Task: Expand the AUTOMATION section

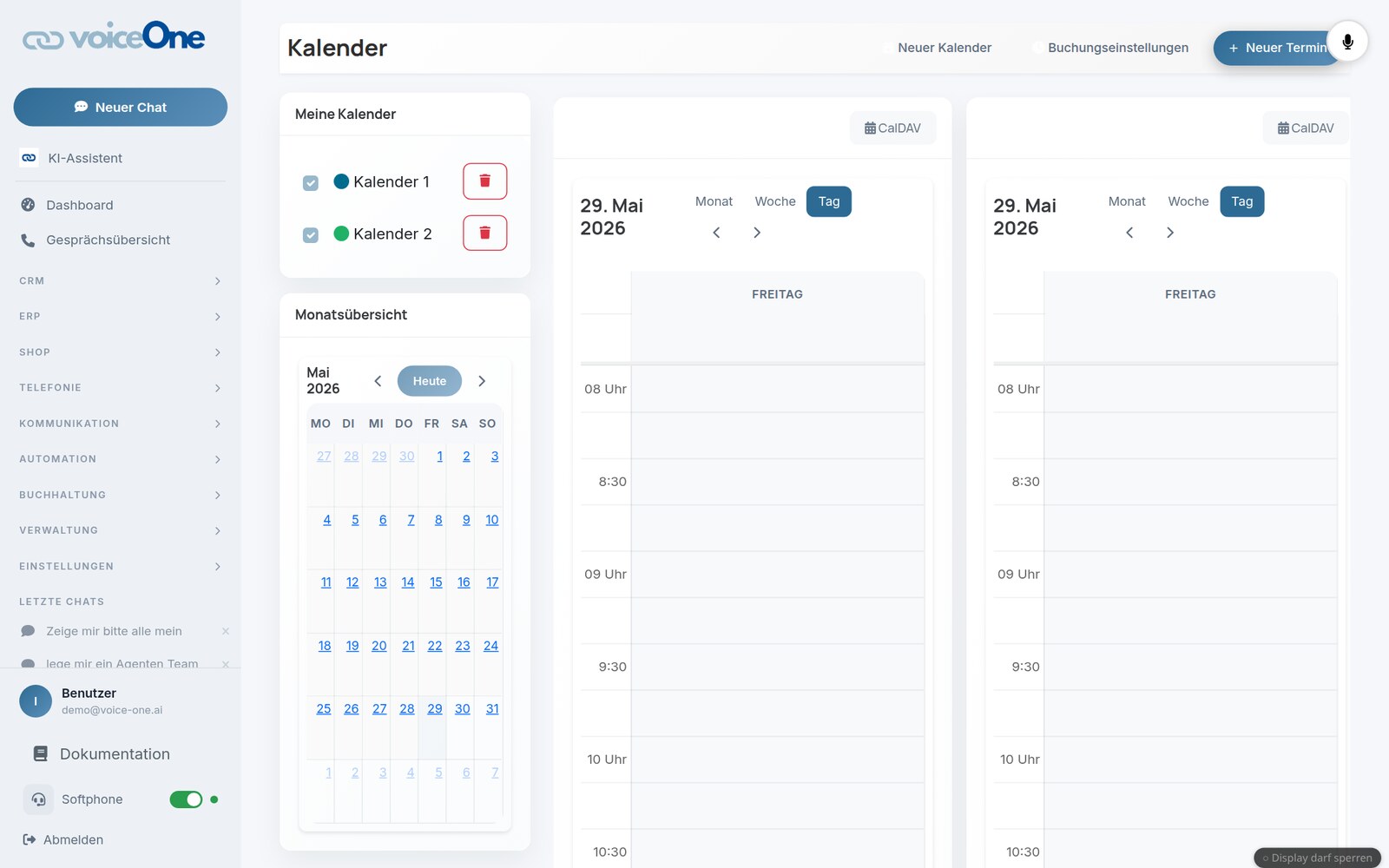Action: [x=120, y=459]
